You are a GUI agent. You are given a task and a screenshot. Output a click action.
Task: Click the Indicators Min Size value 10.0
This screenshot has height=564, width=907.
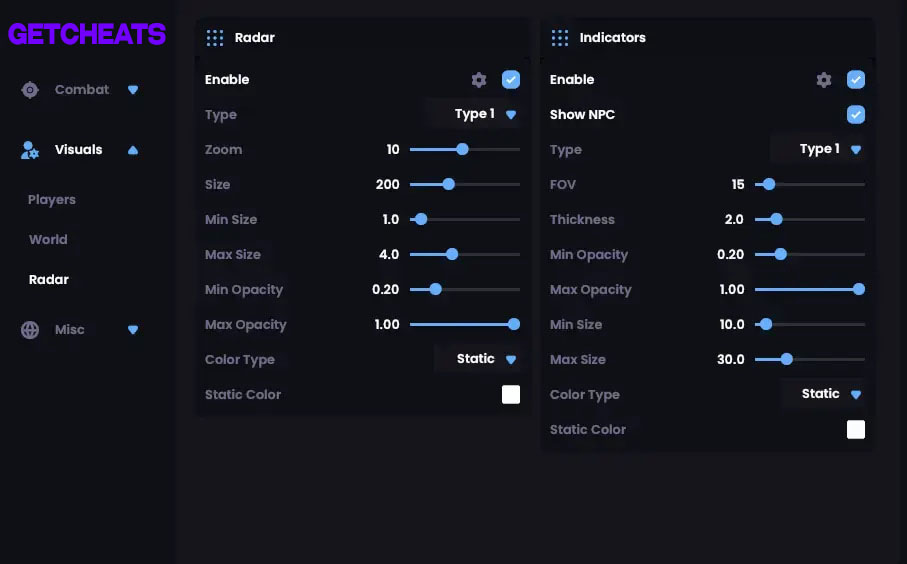coord(732,325)
